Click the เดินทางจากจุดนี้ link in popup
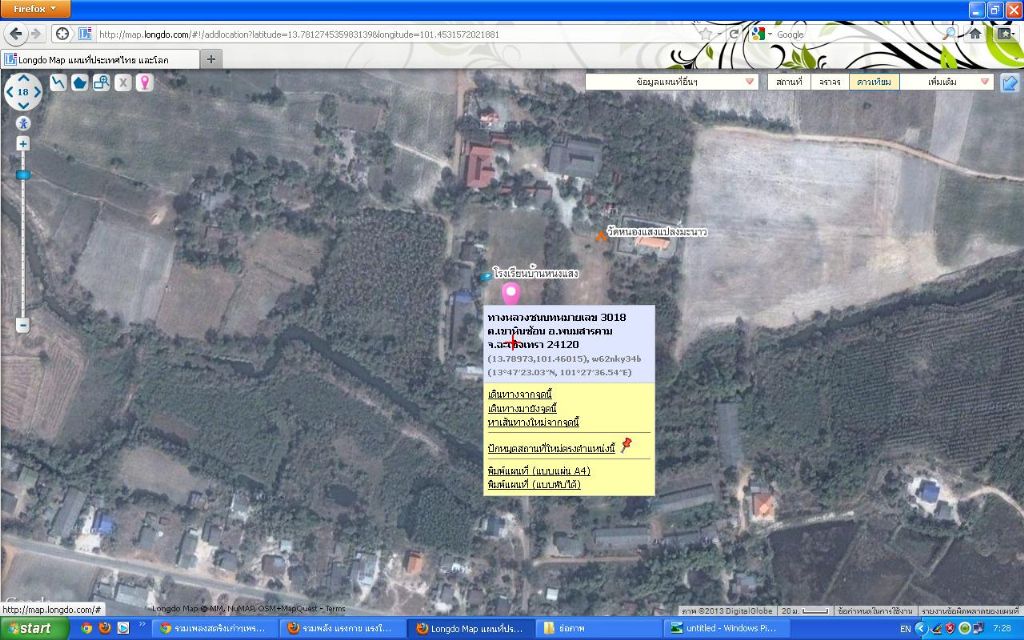Viewport: 1024px width, 640px height. [x=520, y=395]
